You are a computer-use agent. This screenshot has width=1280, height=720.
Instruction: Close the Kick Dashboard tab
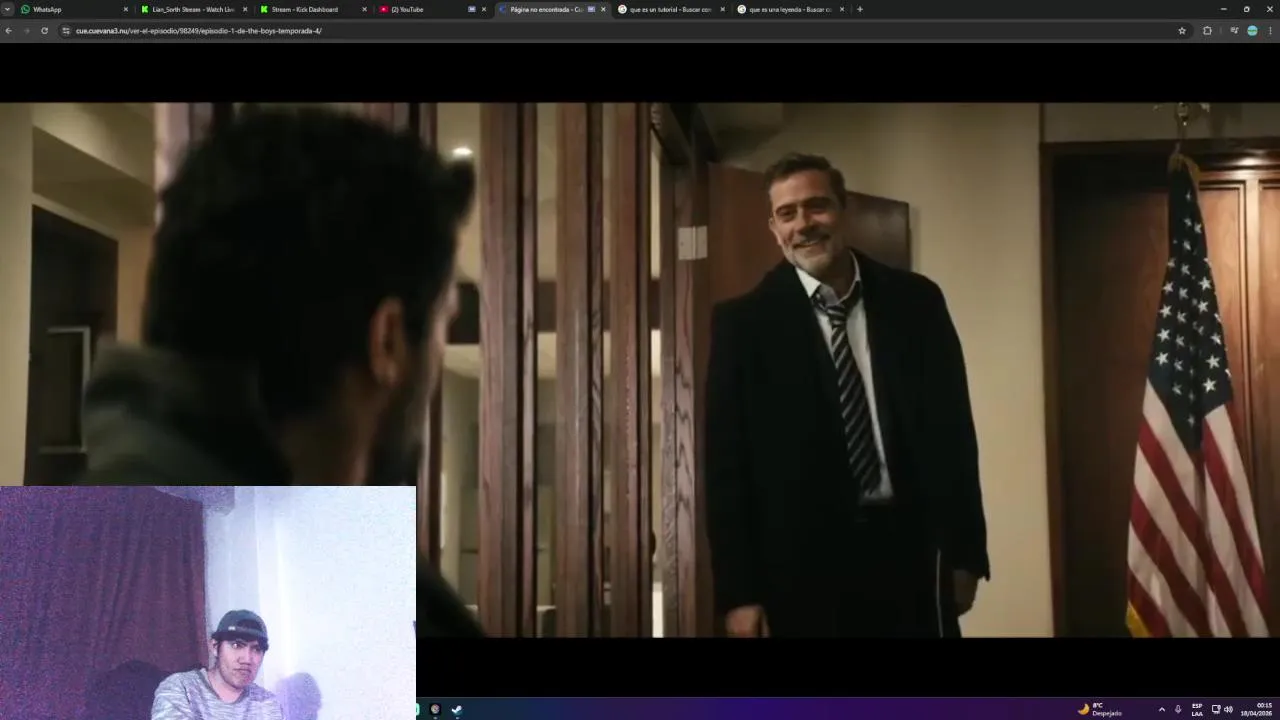[364, 9]
